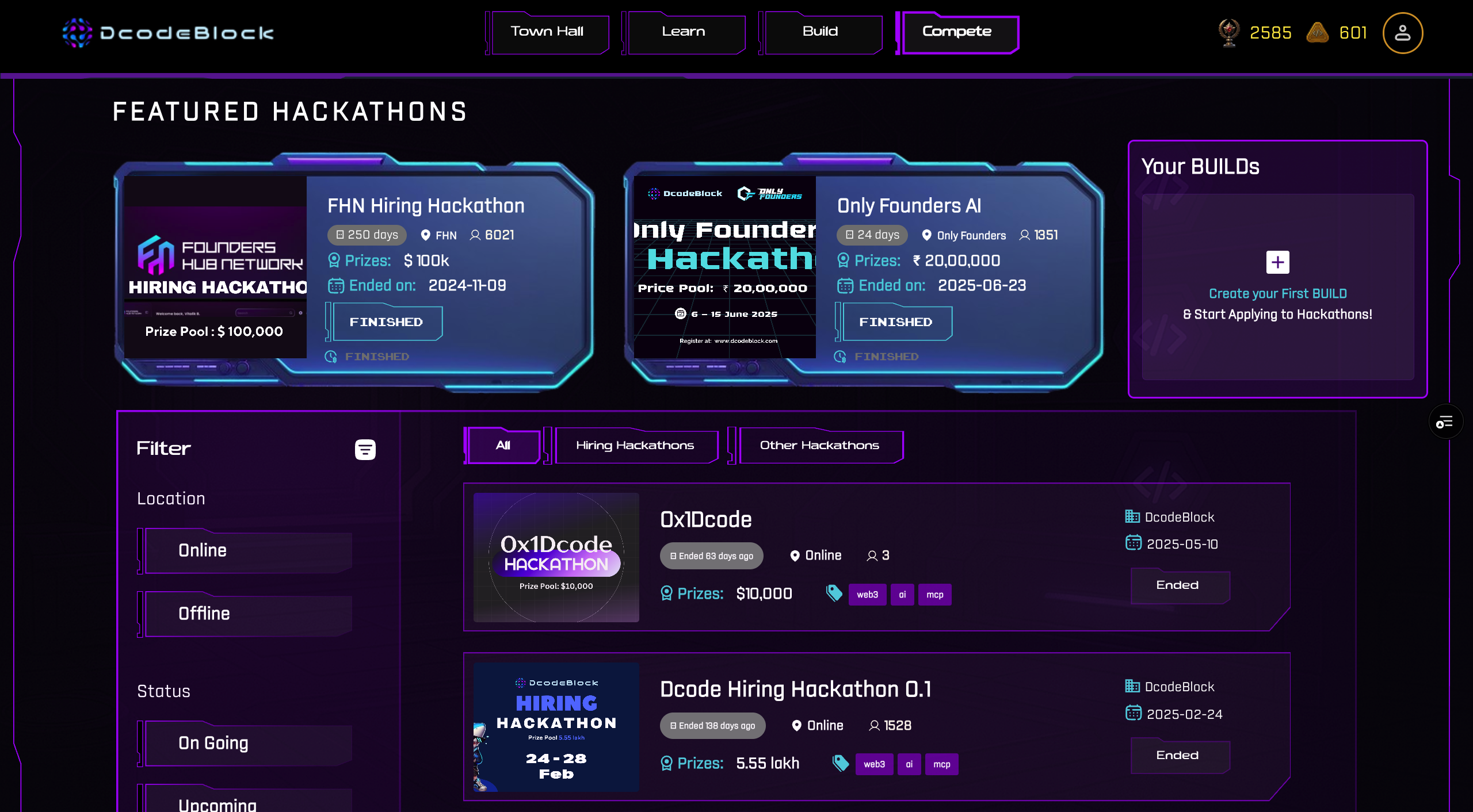Click the prize ribbon icon beside 5.55 lakh

coord(666,763)
